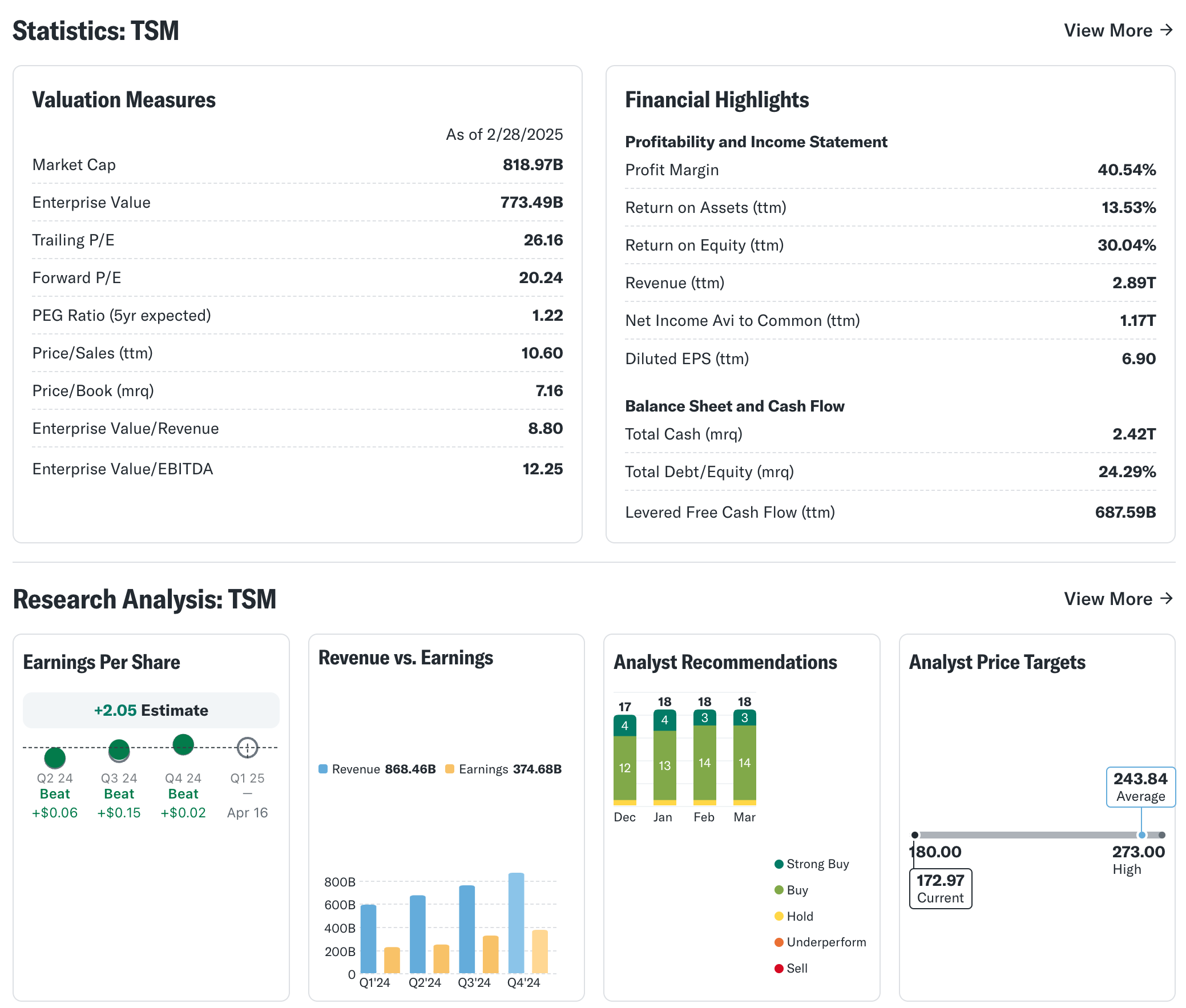This screenshot has width=1186, height=1008.
Task: Toggle Revenue legend blue square
Action: coord(323,769)
